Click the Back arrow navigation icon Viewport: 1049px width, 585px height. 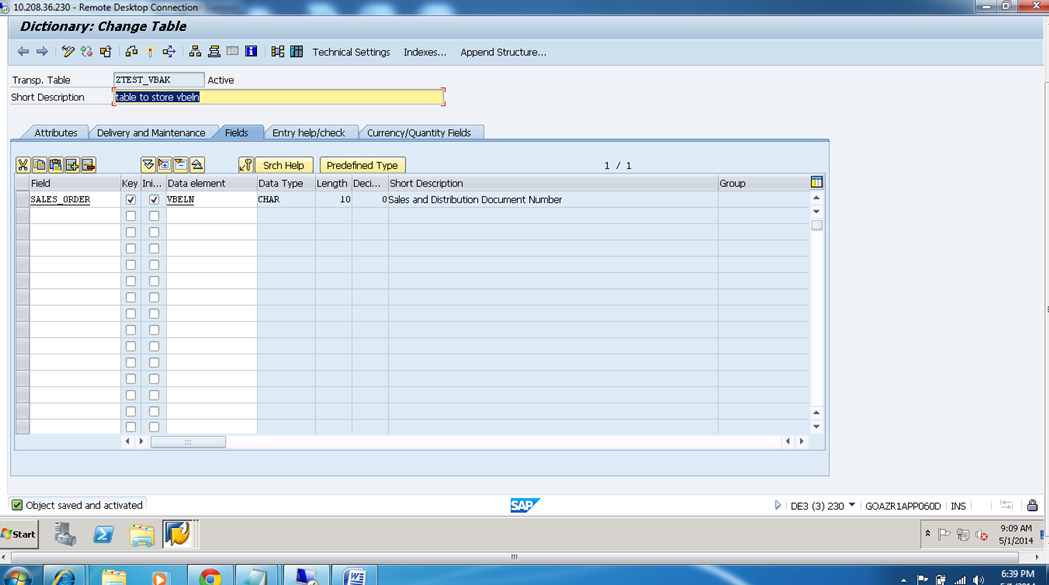tap(24, 51)
